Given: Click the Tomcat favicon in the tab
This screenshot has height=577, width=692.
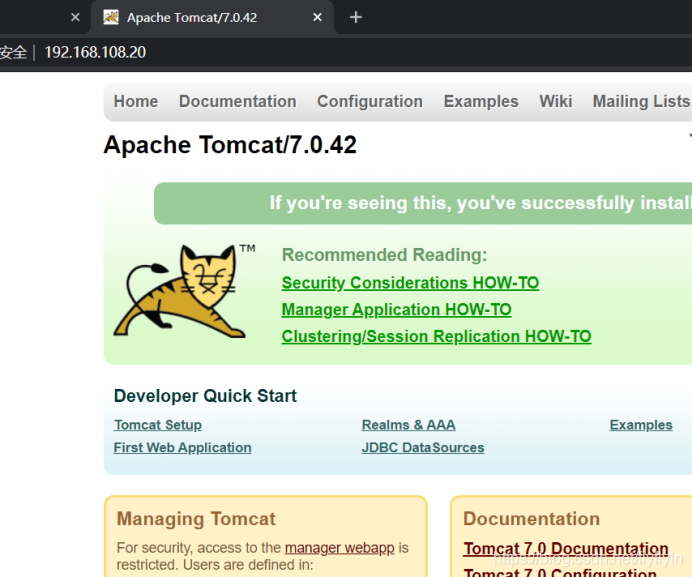Looking at the screenshot, I should point(111,17).
